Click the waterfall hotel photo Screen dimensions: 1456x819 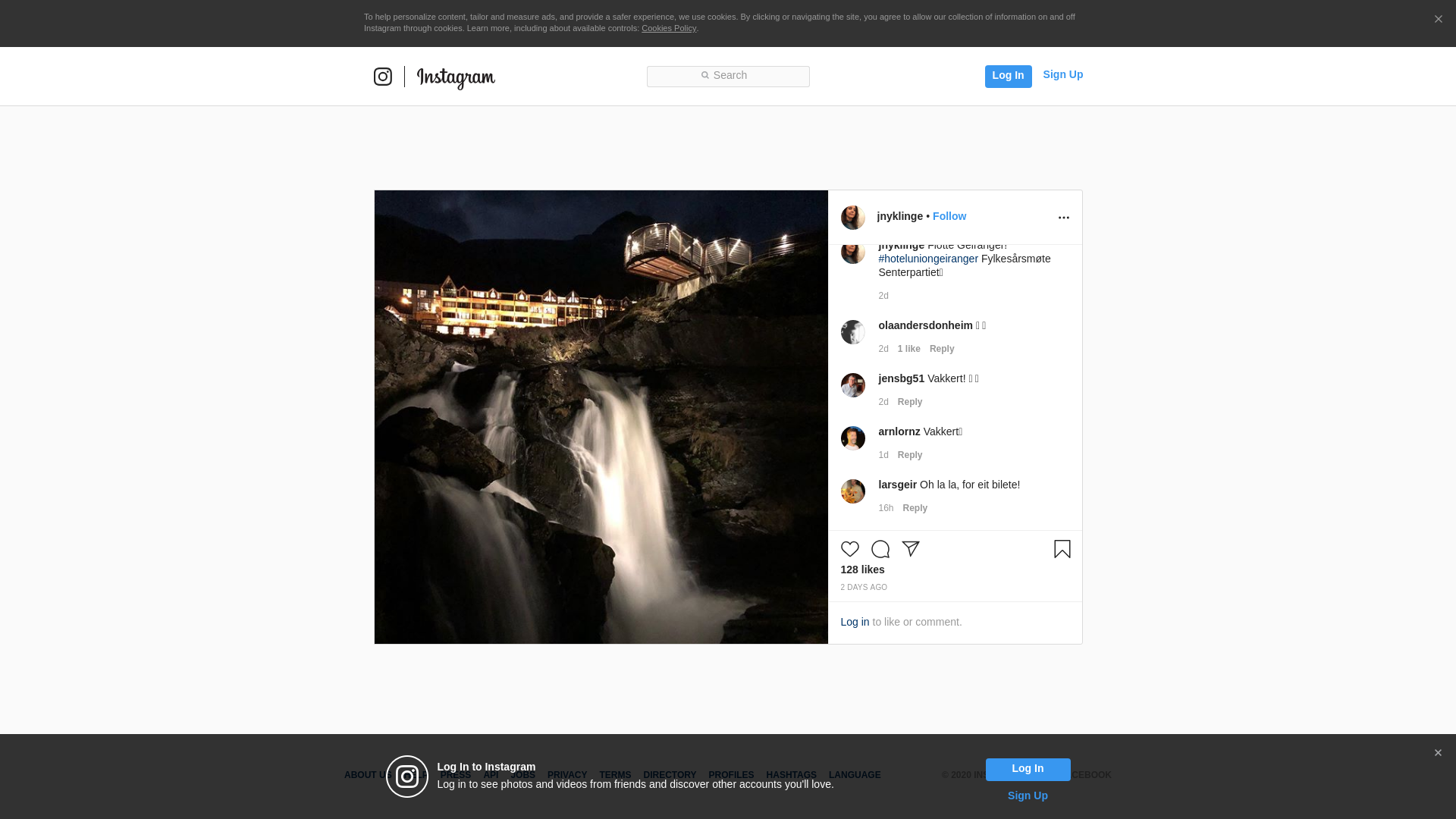click(x=601, y=417)
